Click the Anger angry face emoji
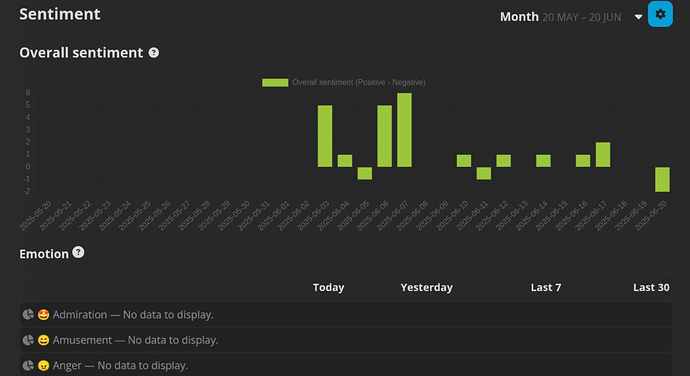The image size is (690, 376). (x=43, y=366)
